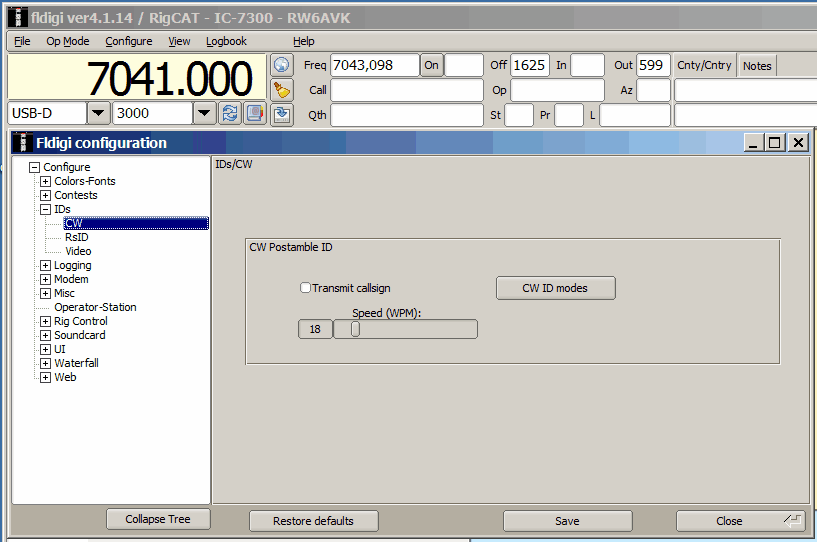Click the fldigi icon in configuration title bar
This screenshot has height=542, width=817.
(23, 143)
